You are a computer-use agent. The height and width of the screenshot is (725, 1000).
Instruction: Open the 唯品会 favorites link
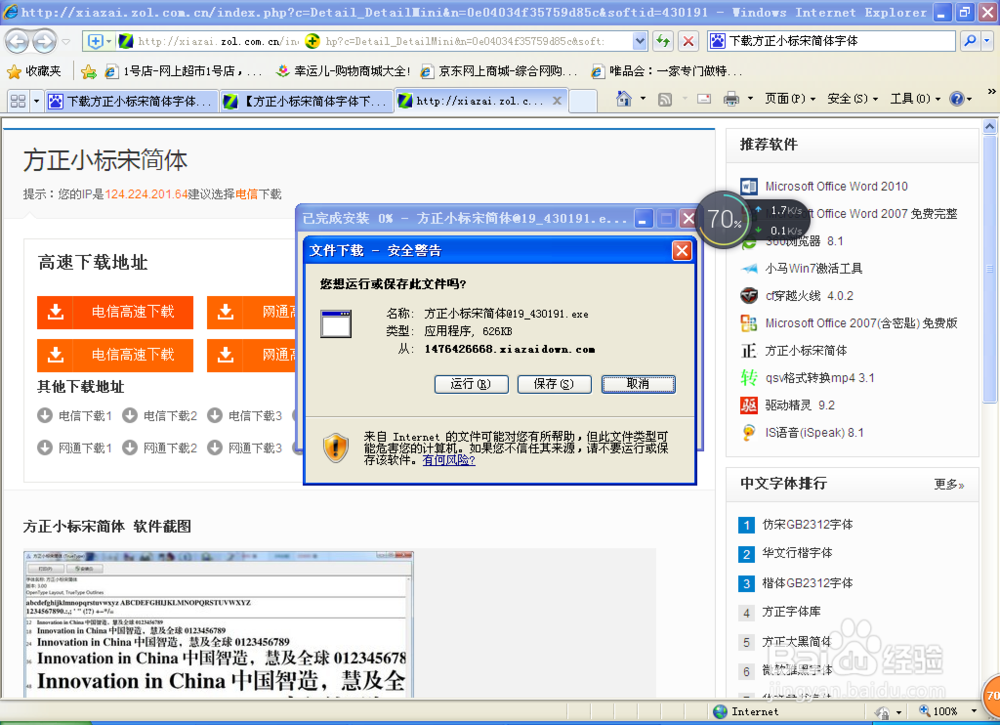click(x=666, y=71)
